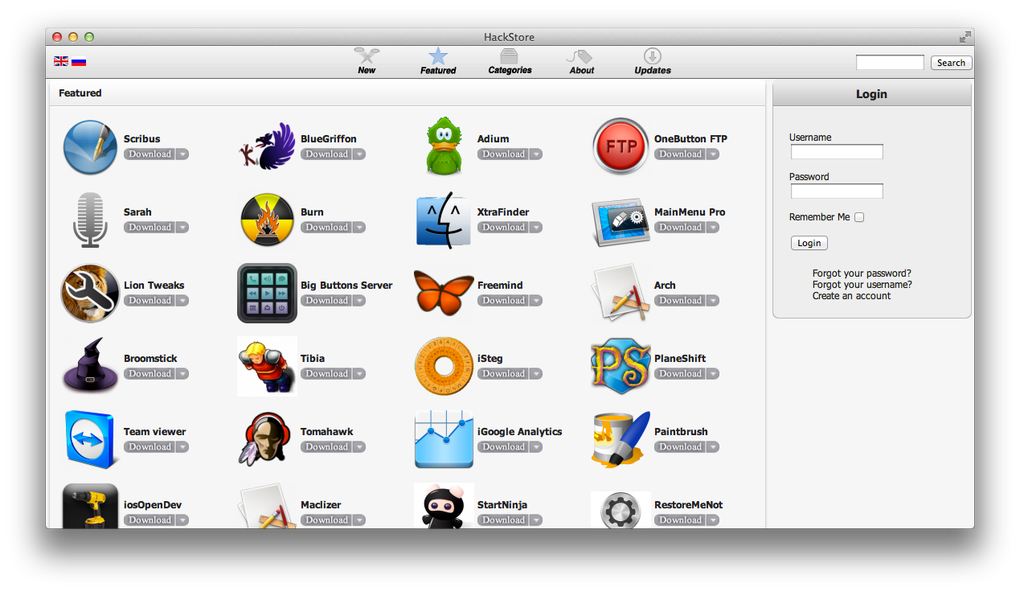The width and height of the screenshot is (1020, 592).
Task: Open the BlueGriffon app icon
Action: pyautogui.click(x=267, y=147)
